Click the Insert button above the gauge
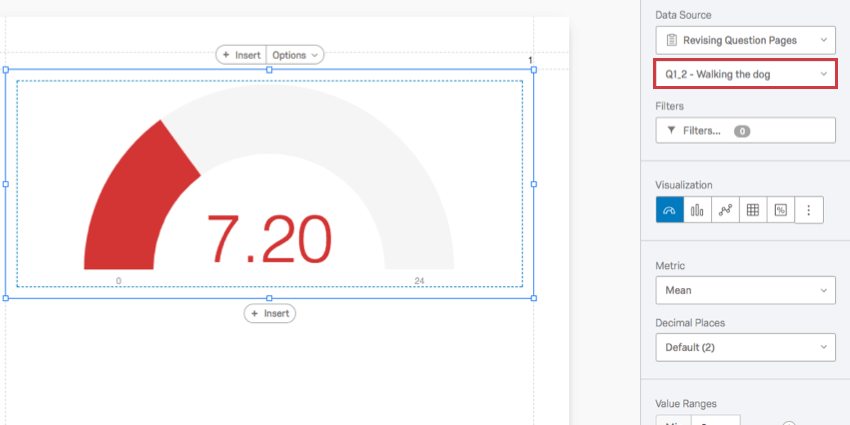 pyautogui.click(x=241, y=55)
